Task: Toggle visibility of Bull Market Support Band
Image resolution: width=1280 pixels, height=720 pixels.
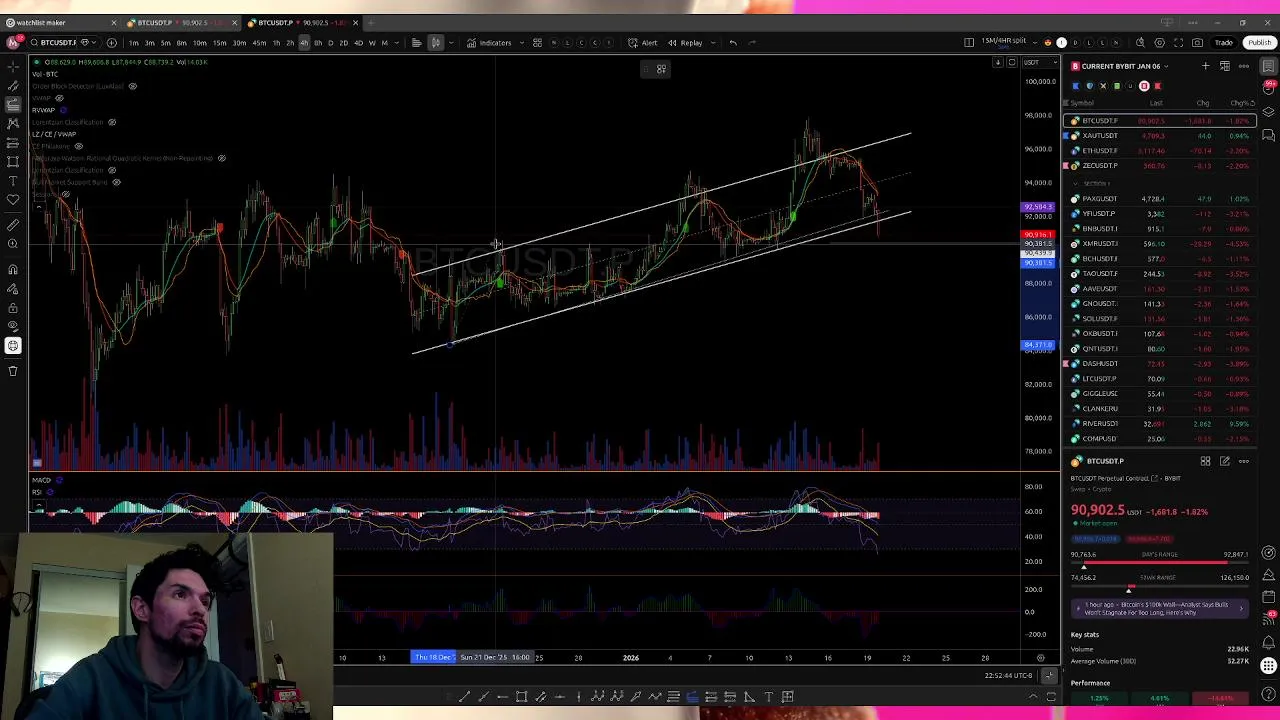Action: pos(116,182)
